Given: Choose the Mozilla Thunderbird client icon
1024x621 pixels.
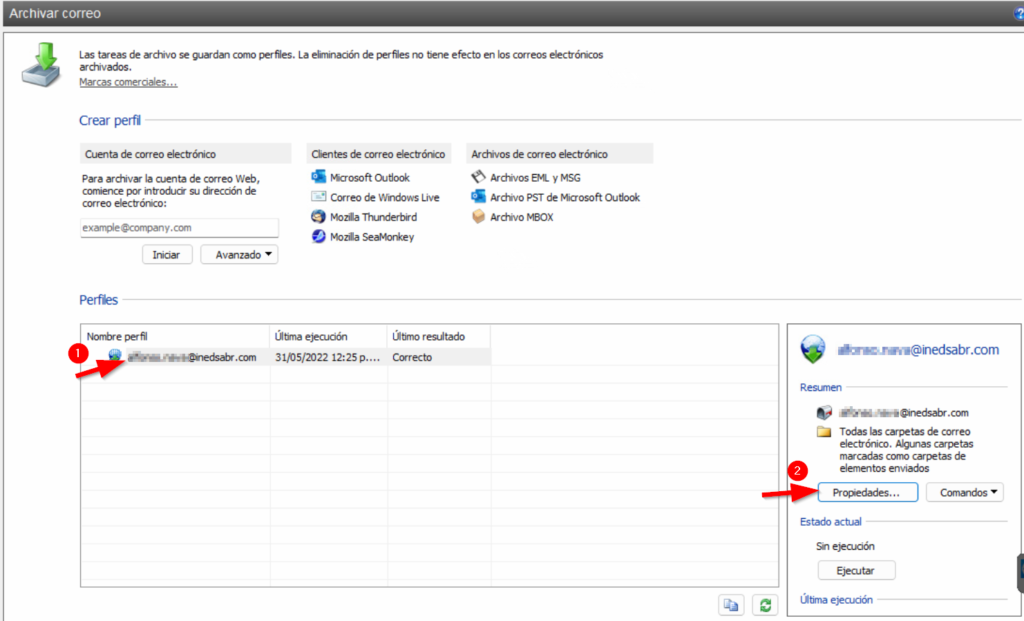Looking at the screenshot, I should tap(319, 217).
